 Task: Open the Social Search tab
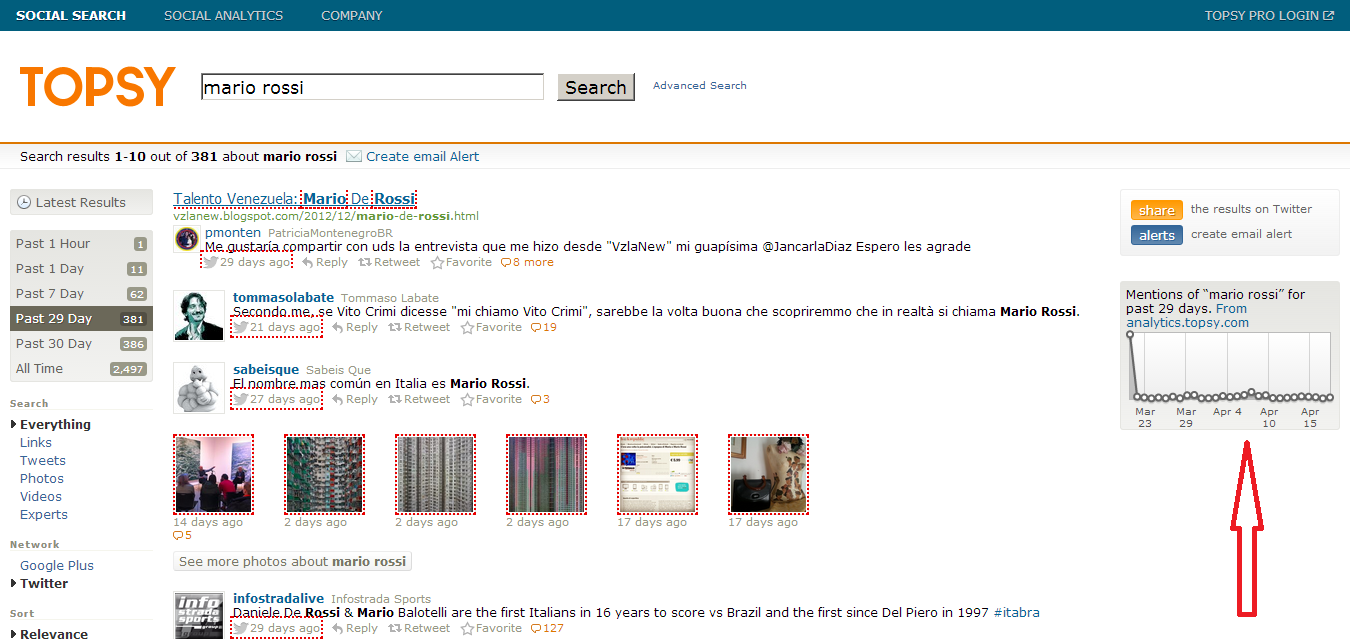71,15
